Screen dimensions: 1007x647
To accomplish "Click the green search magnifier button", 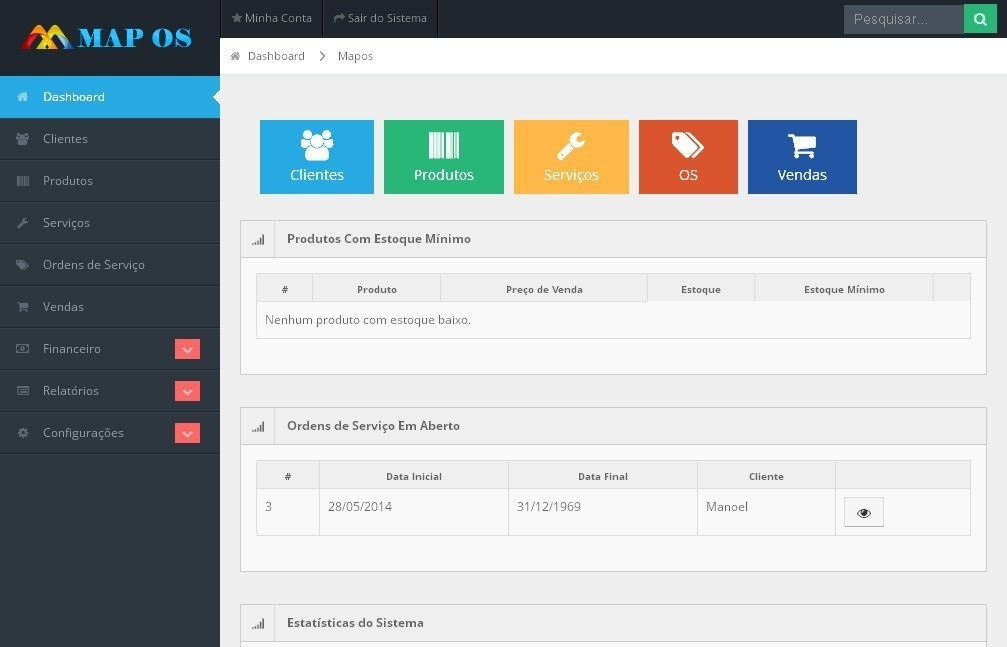I will (x=980, y=19).
